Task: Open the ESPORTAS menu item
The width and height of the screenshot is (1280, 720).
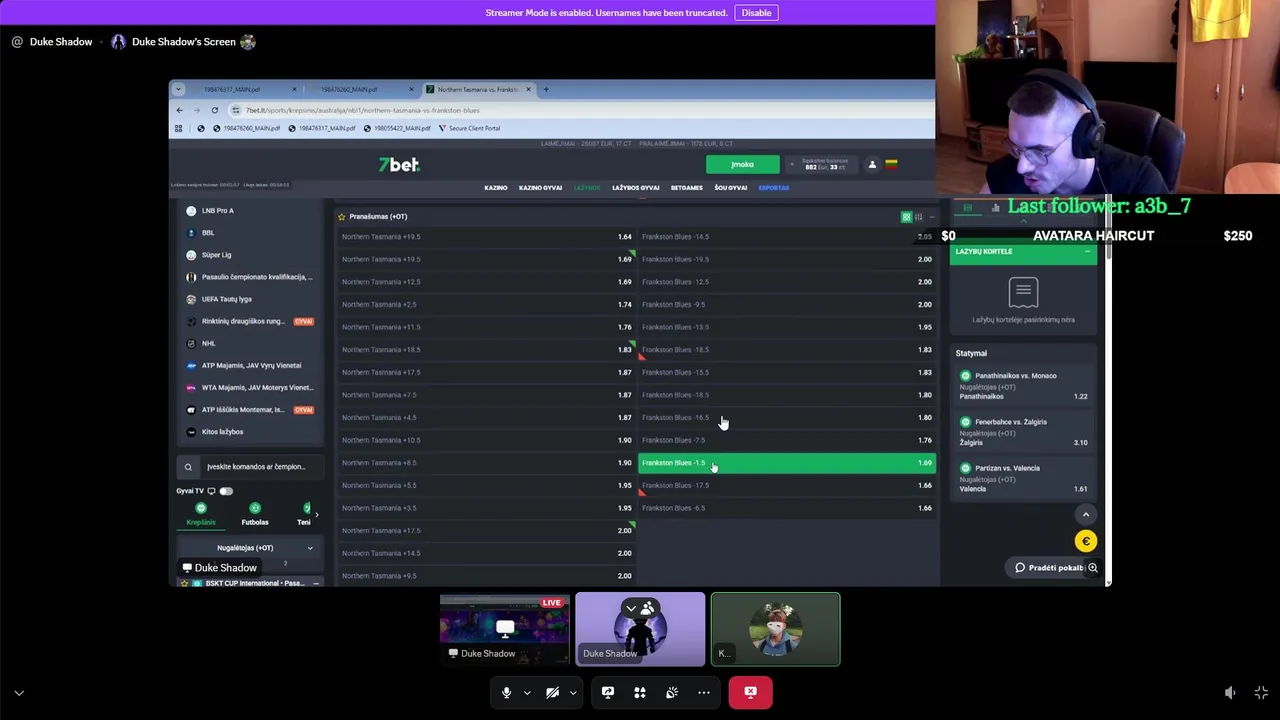Action: click(x=774, y=188)
